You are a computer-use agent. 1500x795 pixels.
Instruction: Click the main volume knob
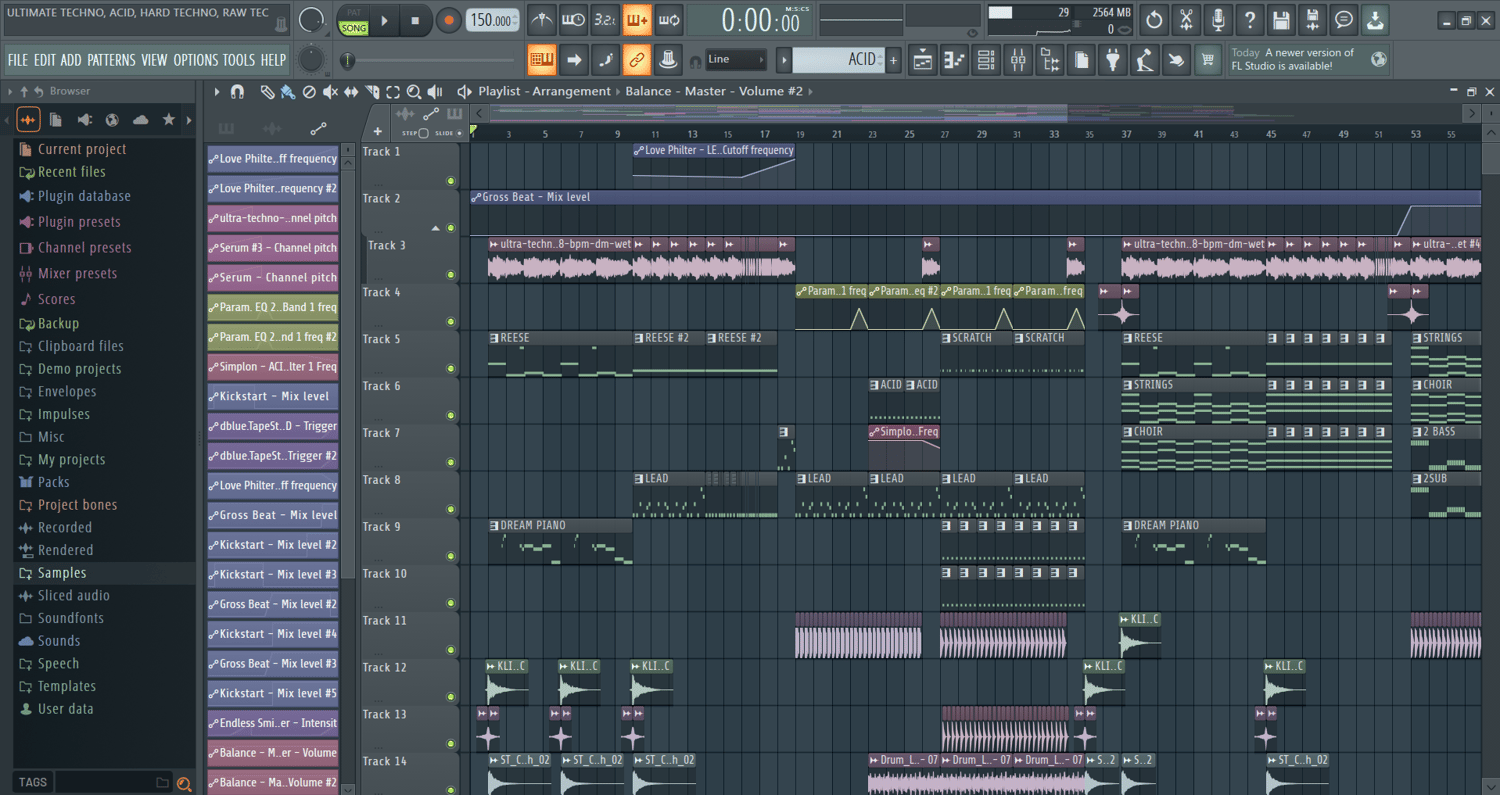pos(312,19)
